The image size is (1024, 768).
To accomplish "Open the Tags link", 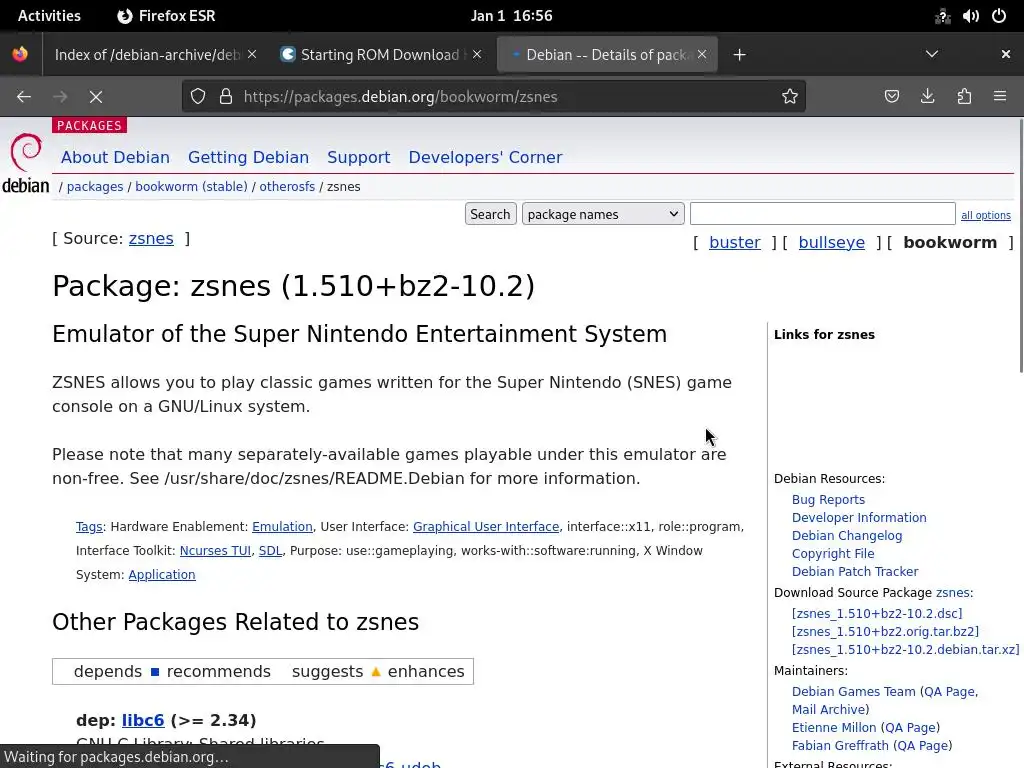I will tap(89, 527).
